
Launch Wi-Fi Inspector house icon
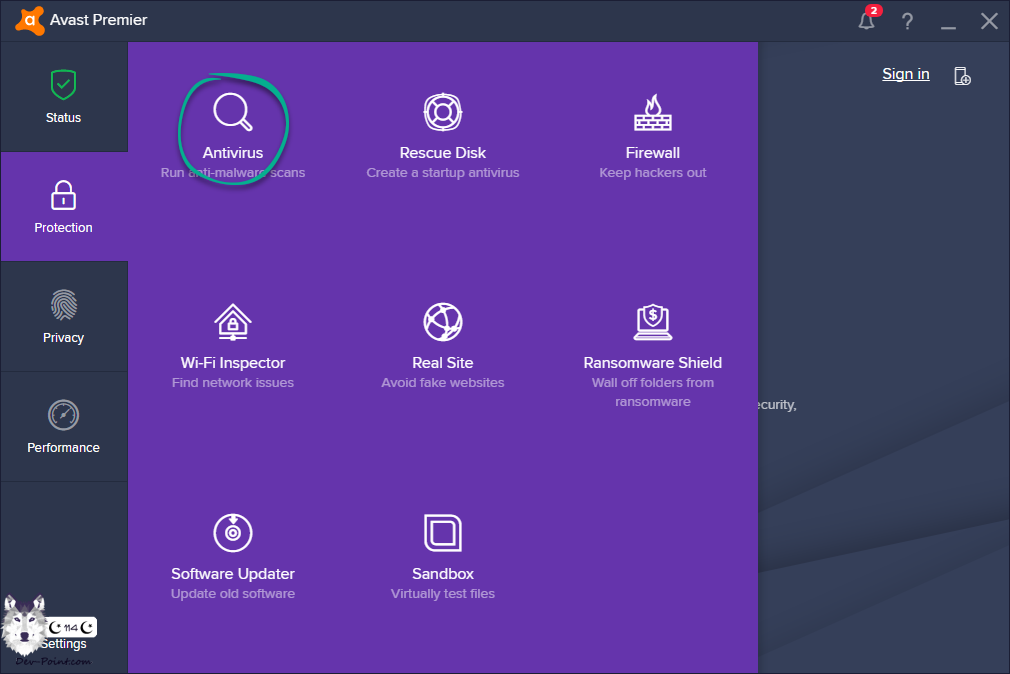pyautogui.click(x=232, y=322)
